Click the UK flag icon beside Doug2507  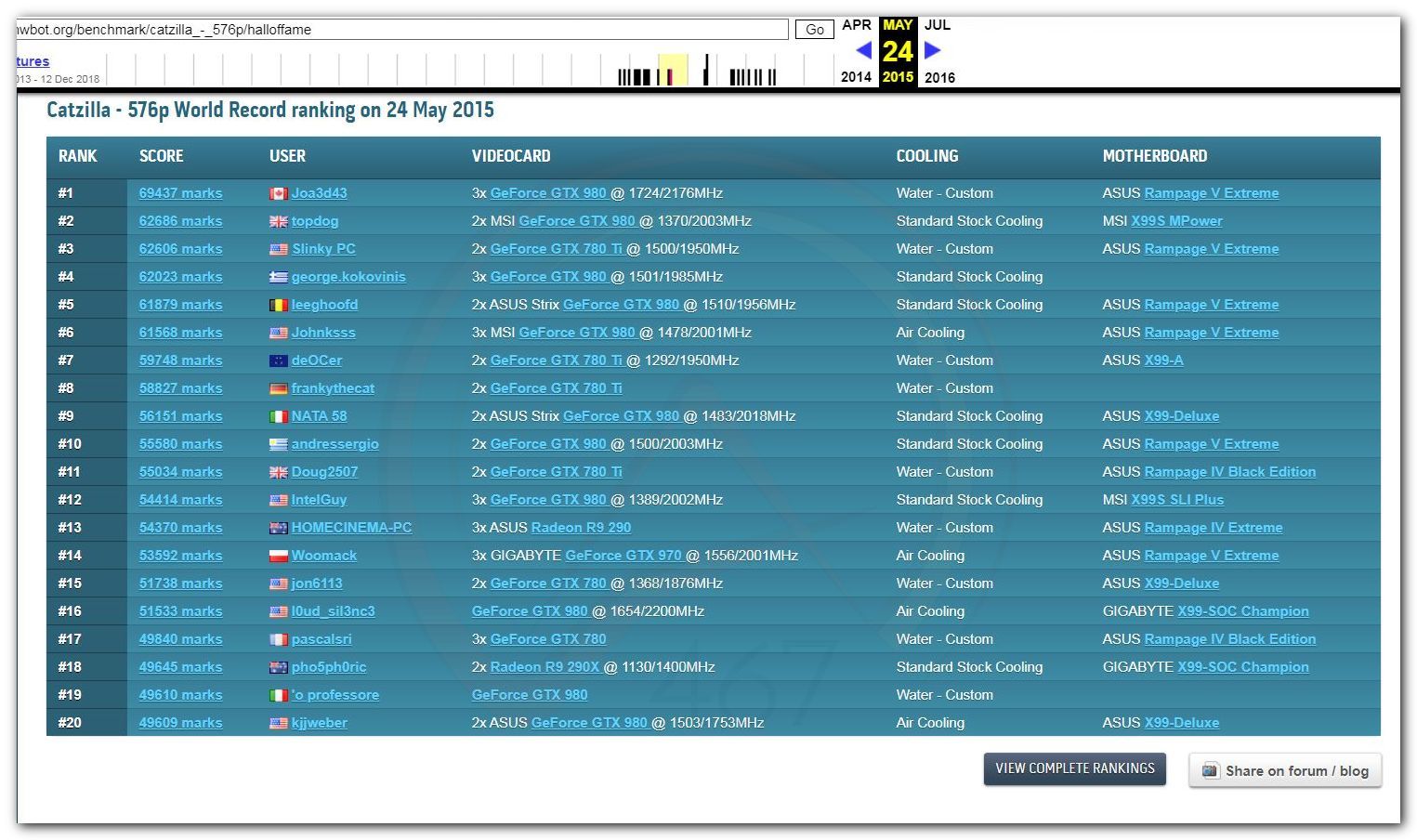click(278, 472)
